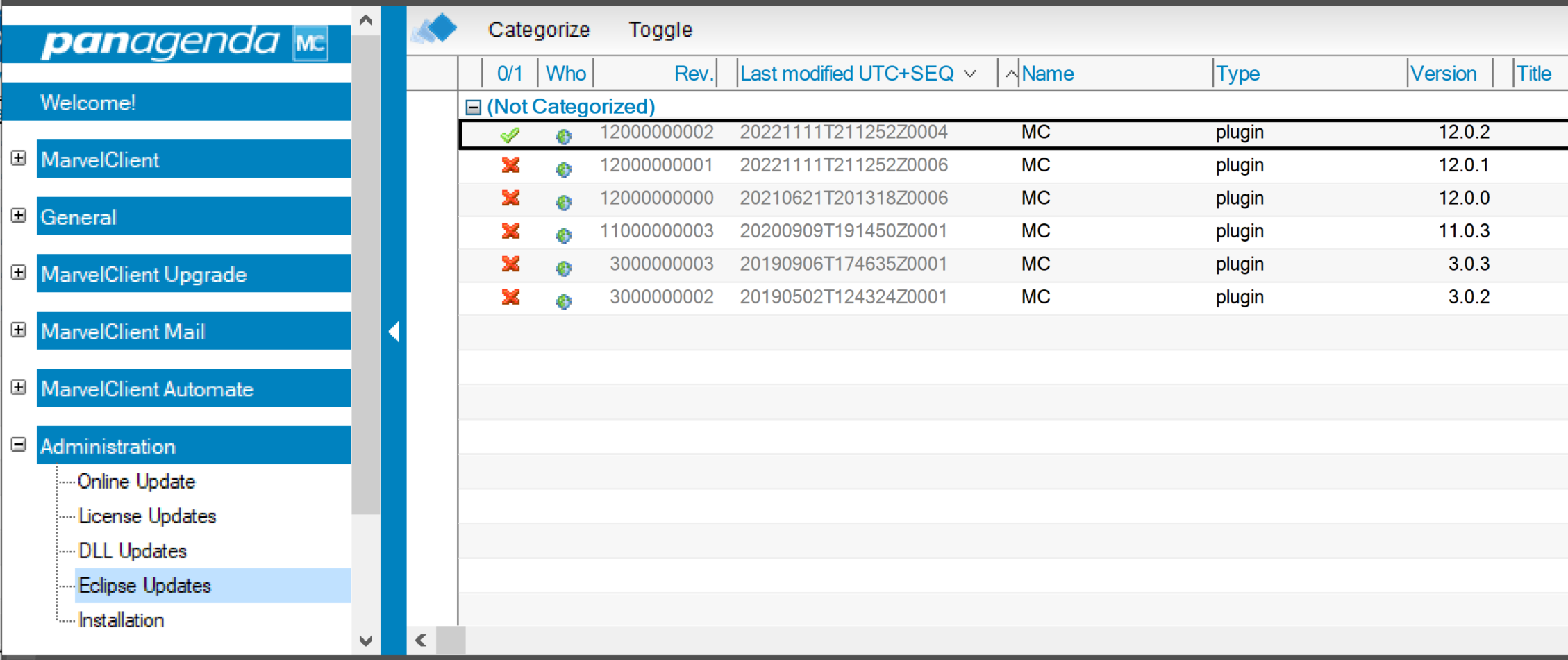1568x660 pixels.
Task: Expand the MarvelClient Automate section
Action: tap(19, 387)
